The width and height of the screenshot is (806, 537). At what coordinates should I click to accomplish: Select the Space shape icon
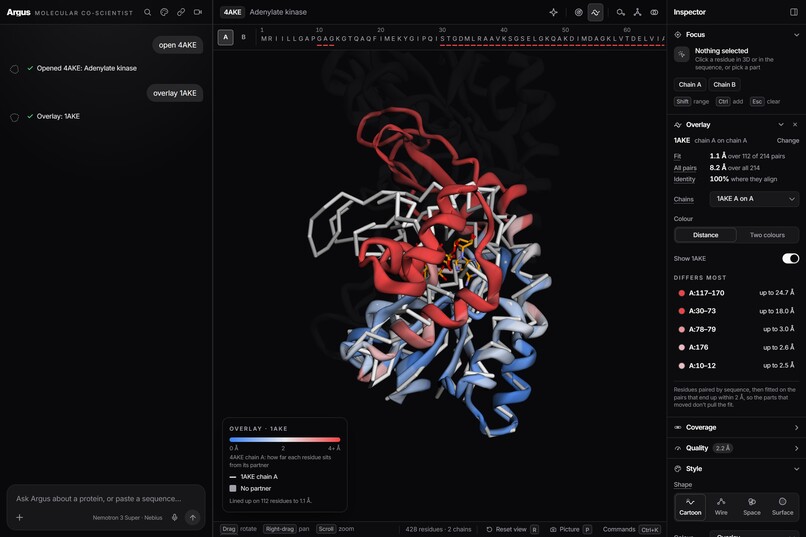click(752, 507)
